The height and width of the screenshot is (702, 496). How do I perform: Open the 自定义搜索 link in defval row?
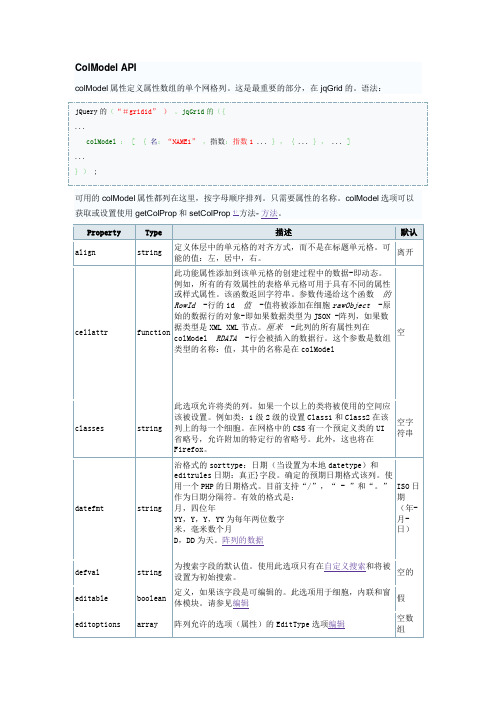point(345,566)
